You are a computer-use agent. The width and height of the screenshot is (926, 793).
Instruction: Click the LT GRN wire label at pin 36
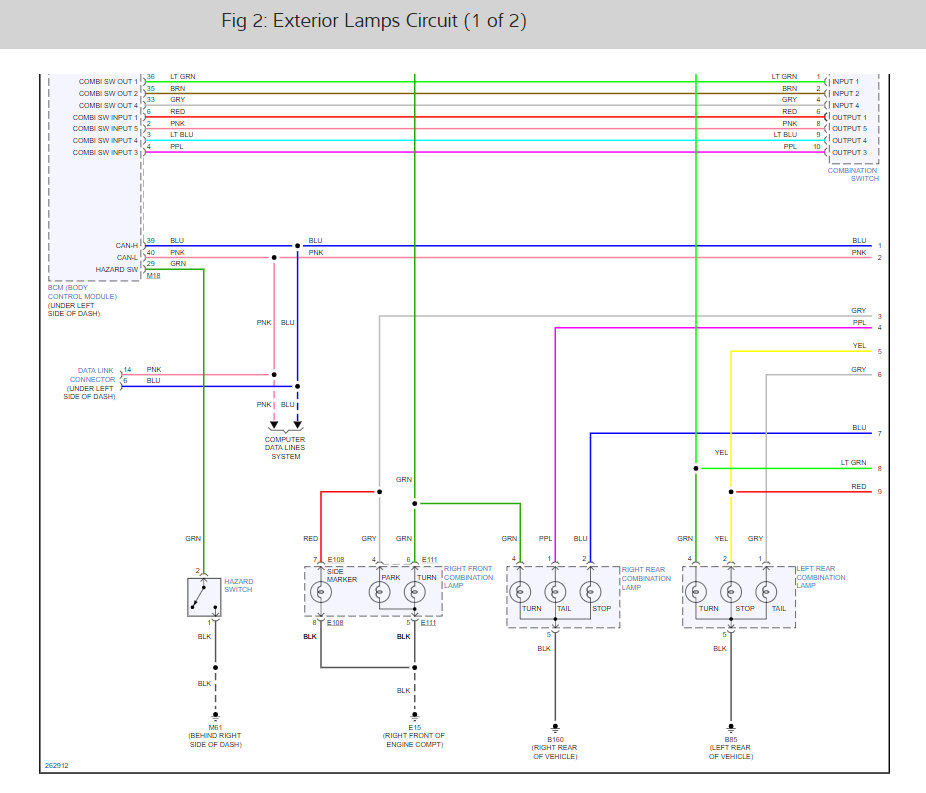point(182,77)
